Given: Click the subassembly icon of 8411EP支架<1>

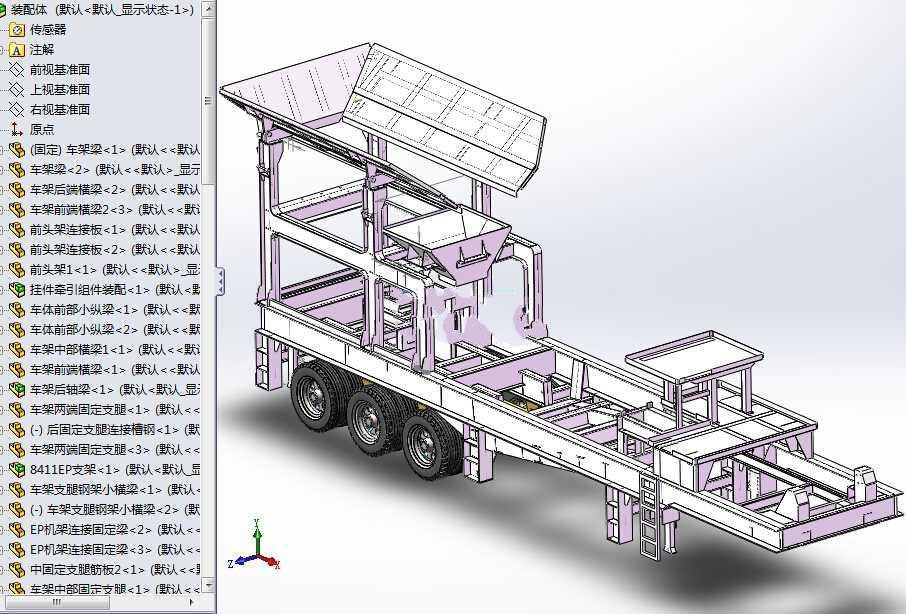Looking at the screenshot, I should pos(17,469).
